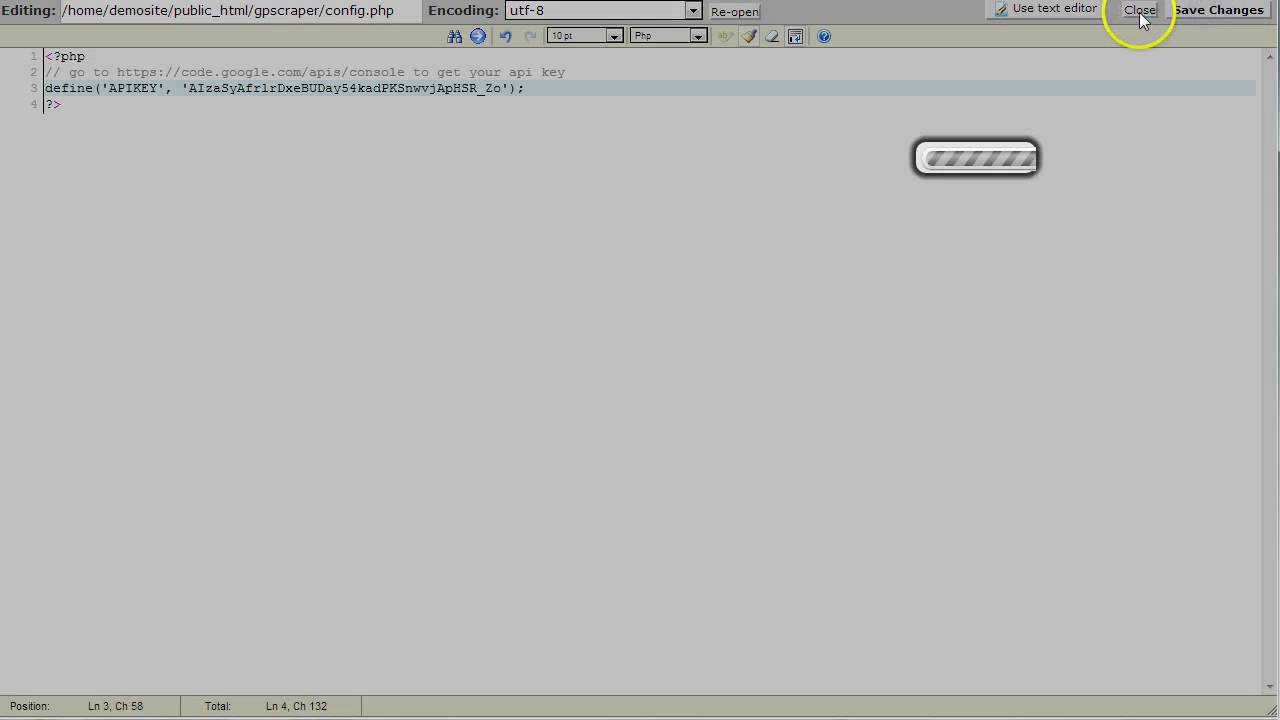Redo the last edit
This screenshot has width=1280, height=720.
point(530,36)
